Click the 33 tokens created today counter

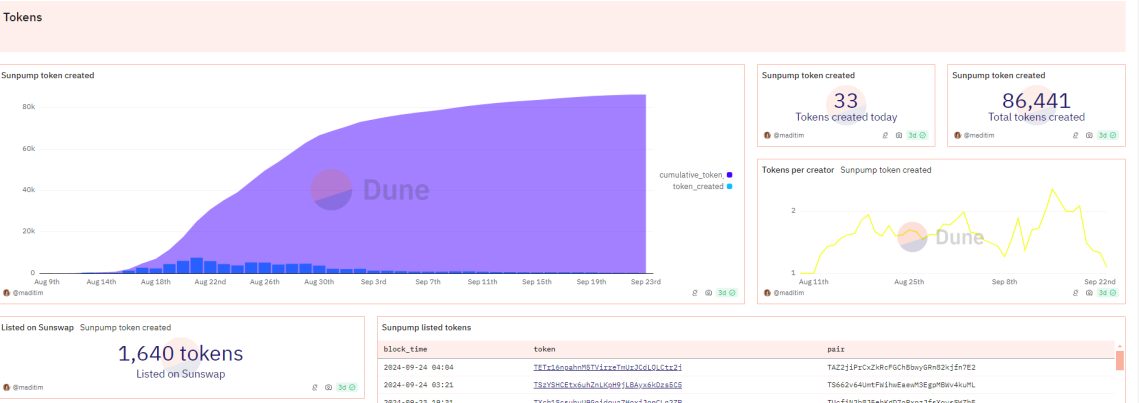846,101
